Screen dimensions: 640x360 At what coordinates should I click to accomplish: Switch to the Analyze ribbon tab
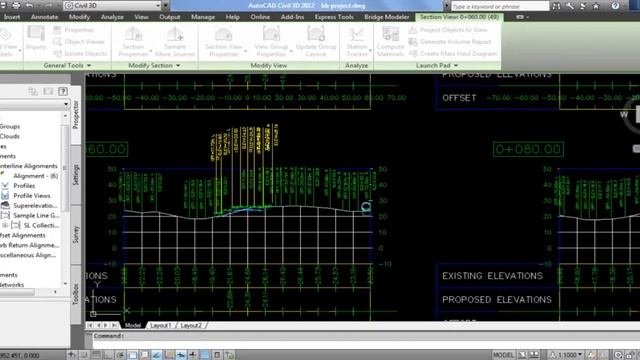click(x=112, y=17)
